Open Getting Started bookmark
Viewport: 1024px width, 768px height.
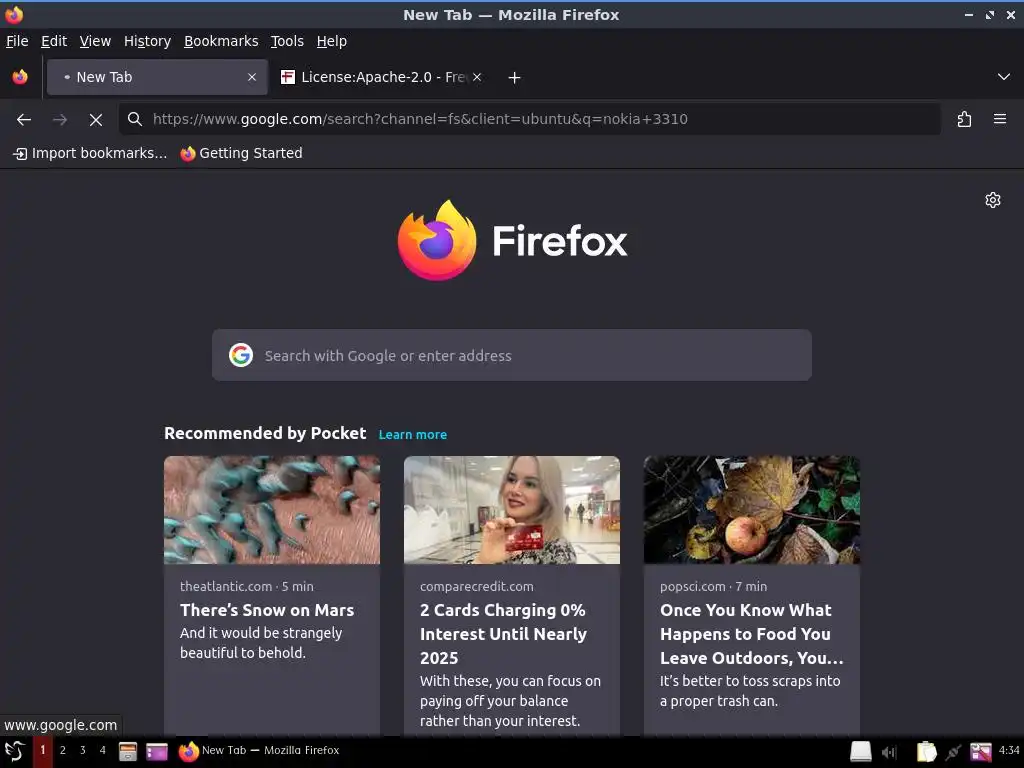(x=242, y=153)
